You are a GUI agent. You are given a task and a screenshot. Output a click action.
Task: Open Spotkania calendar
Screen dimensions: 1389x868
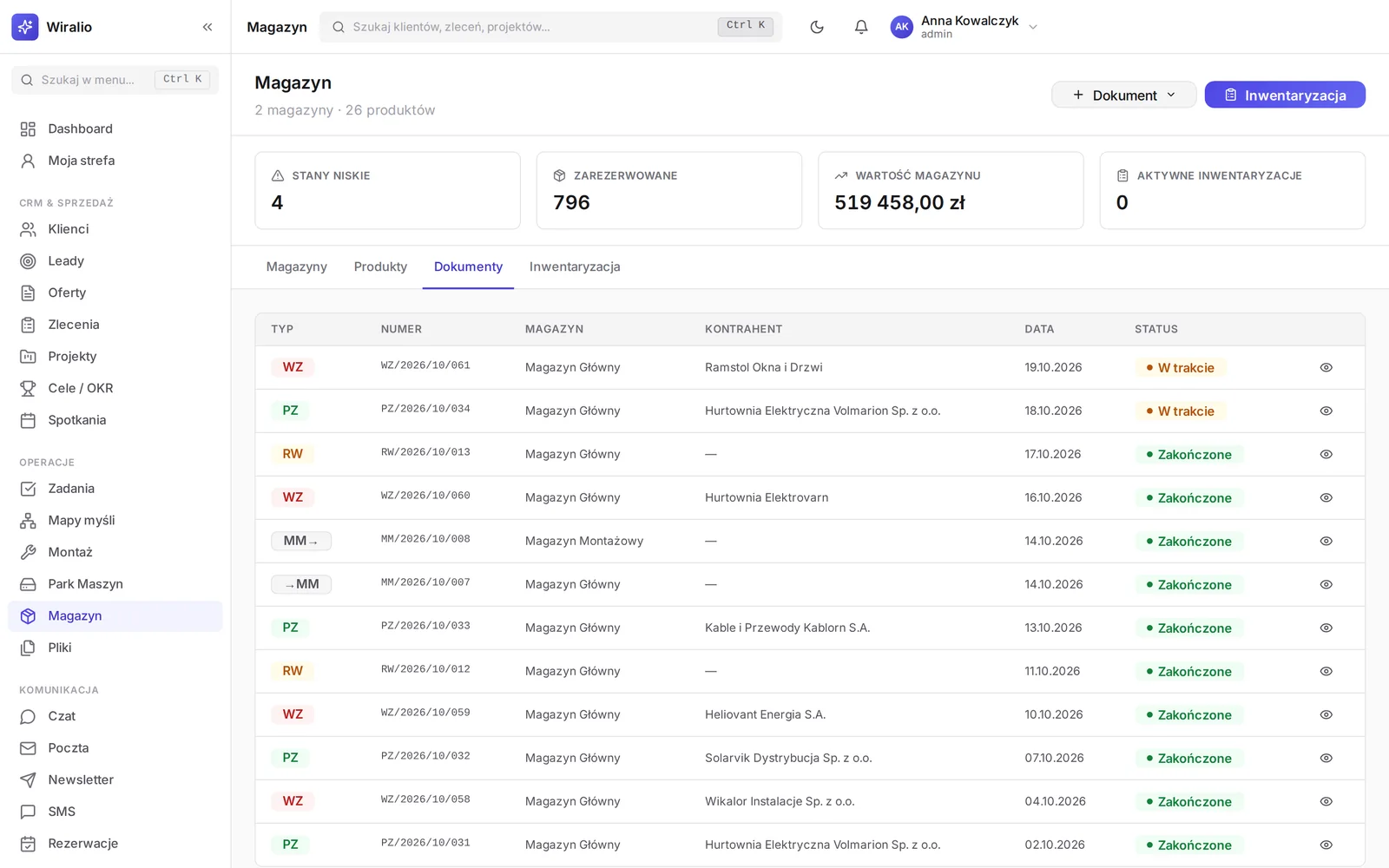coord(115,420)
